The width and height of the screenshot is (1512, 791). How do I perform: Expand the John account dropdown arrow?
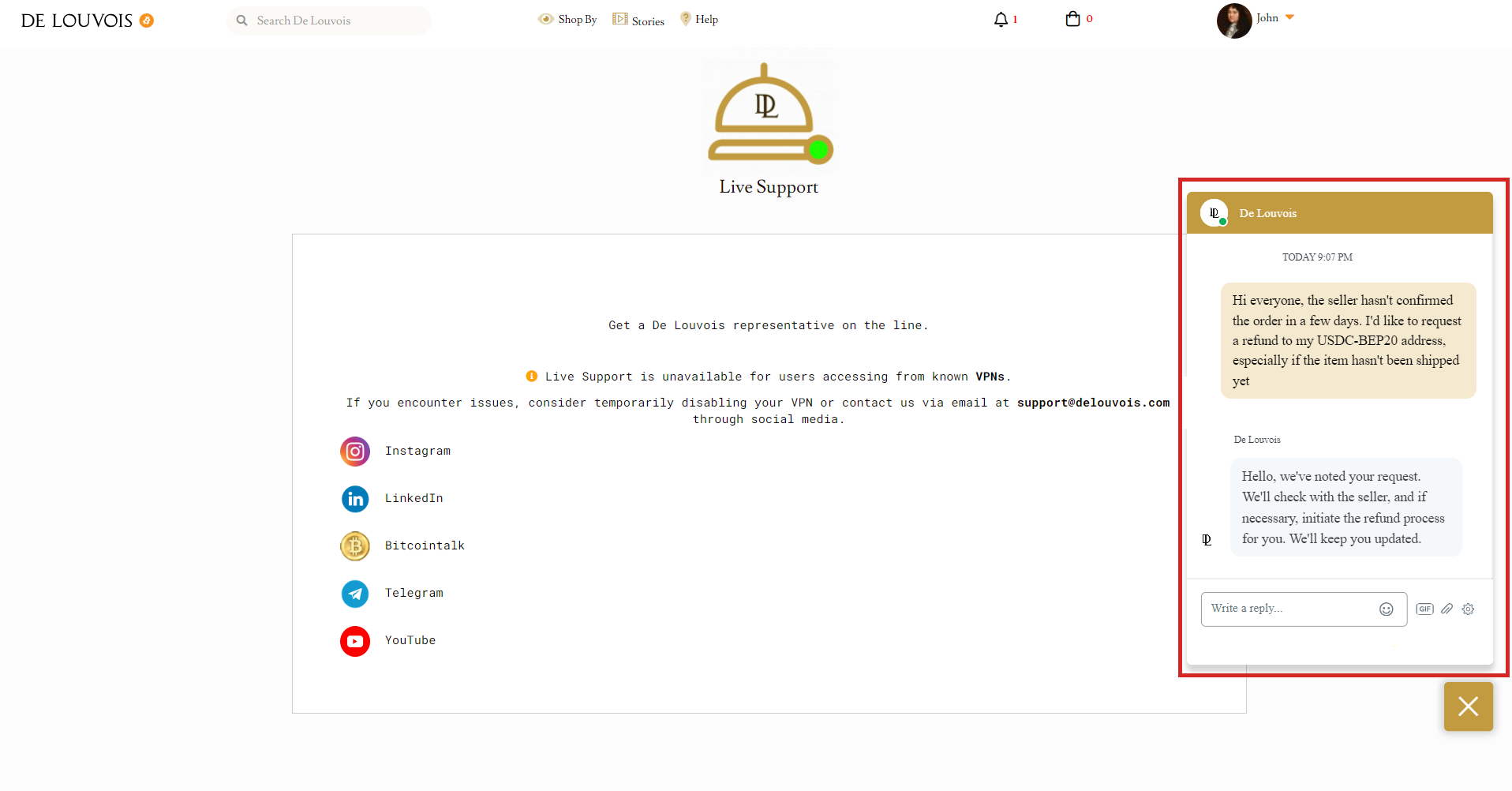pyautogui.click(x=1289, y=17)
